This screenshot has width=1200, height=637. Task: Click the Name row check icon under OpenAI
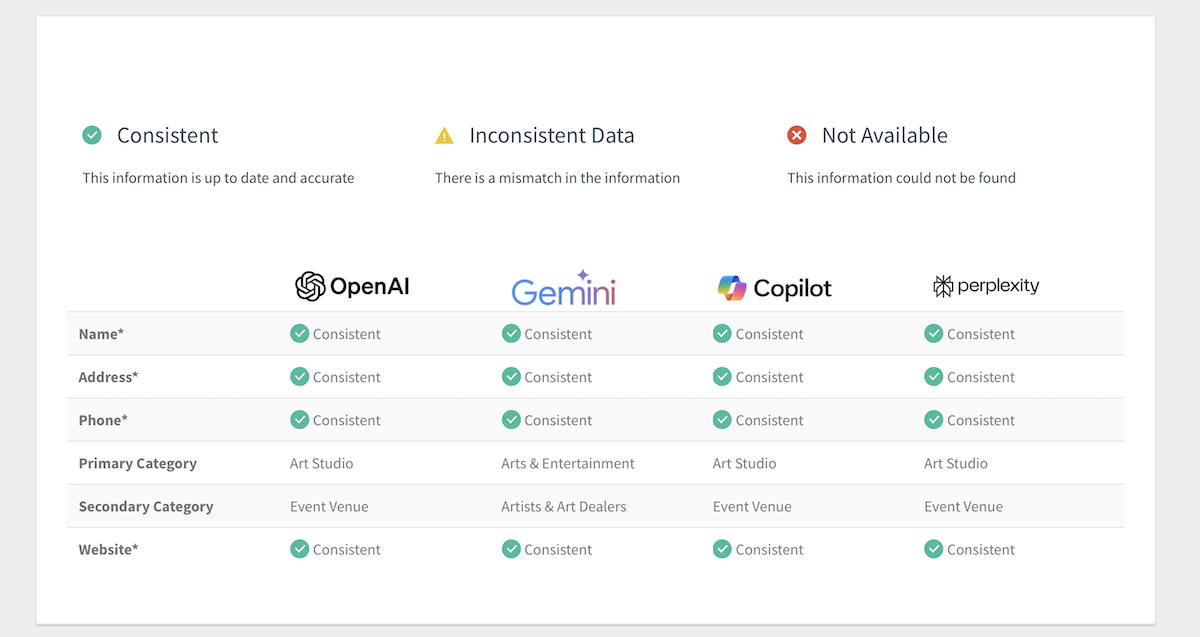299,333
